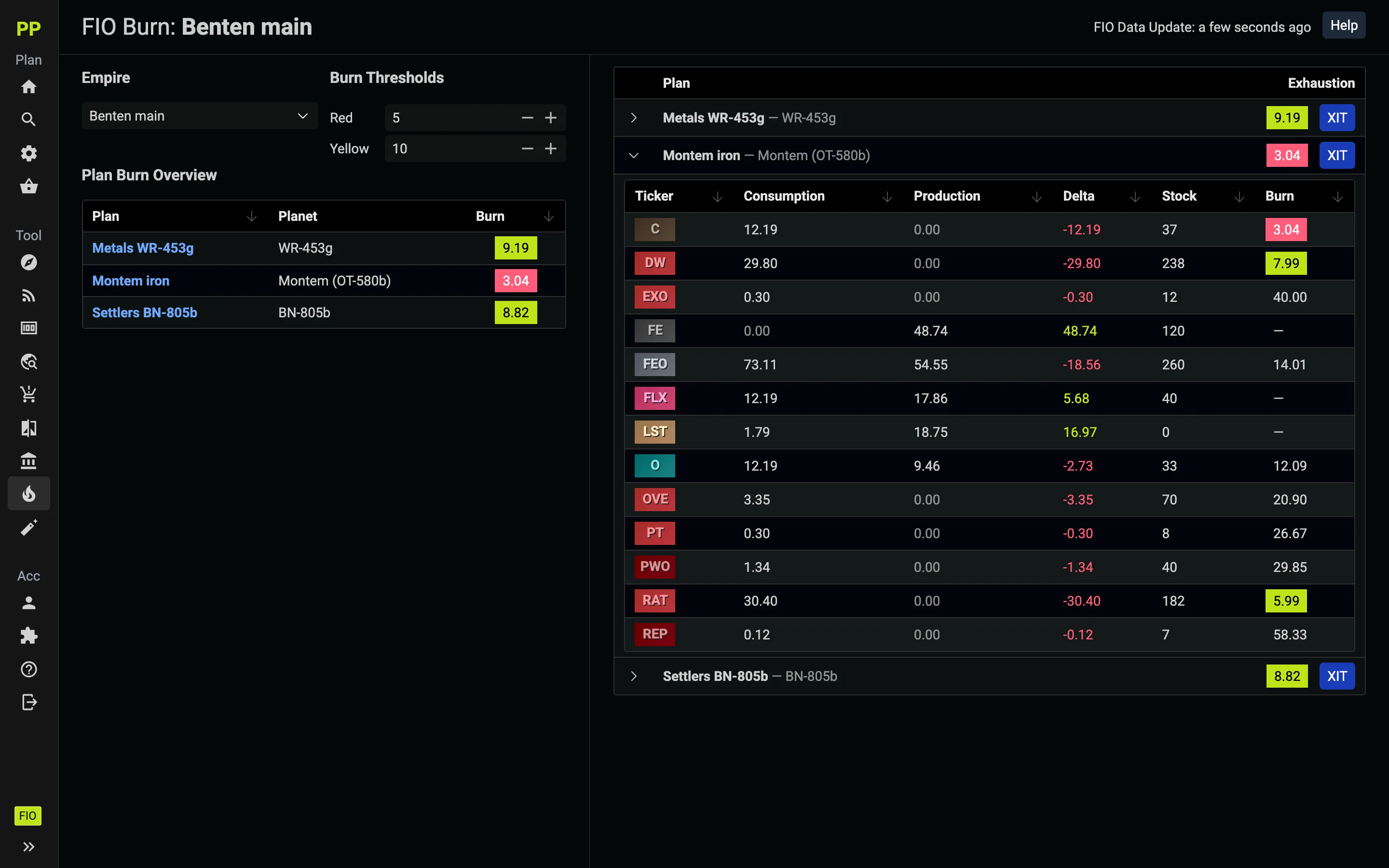Image resolution: width=1389 pixels, height=868 pixels.
Task: Open the search magnifier icon in sidebar
Action: point(29,120)
